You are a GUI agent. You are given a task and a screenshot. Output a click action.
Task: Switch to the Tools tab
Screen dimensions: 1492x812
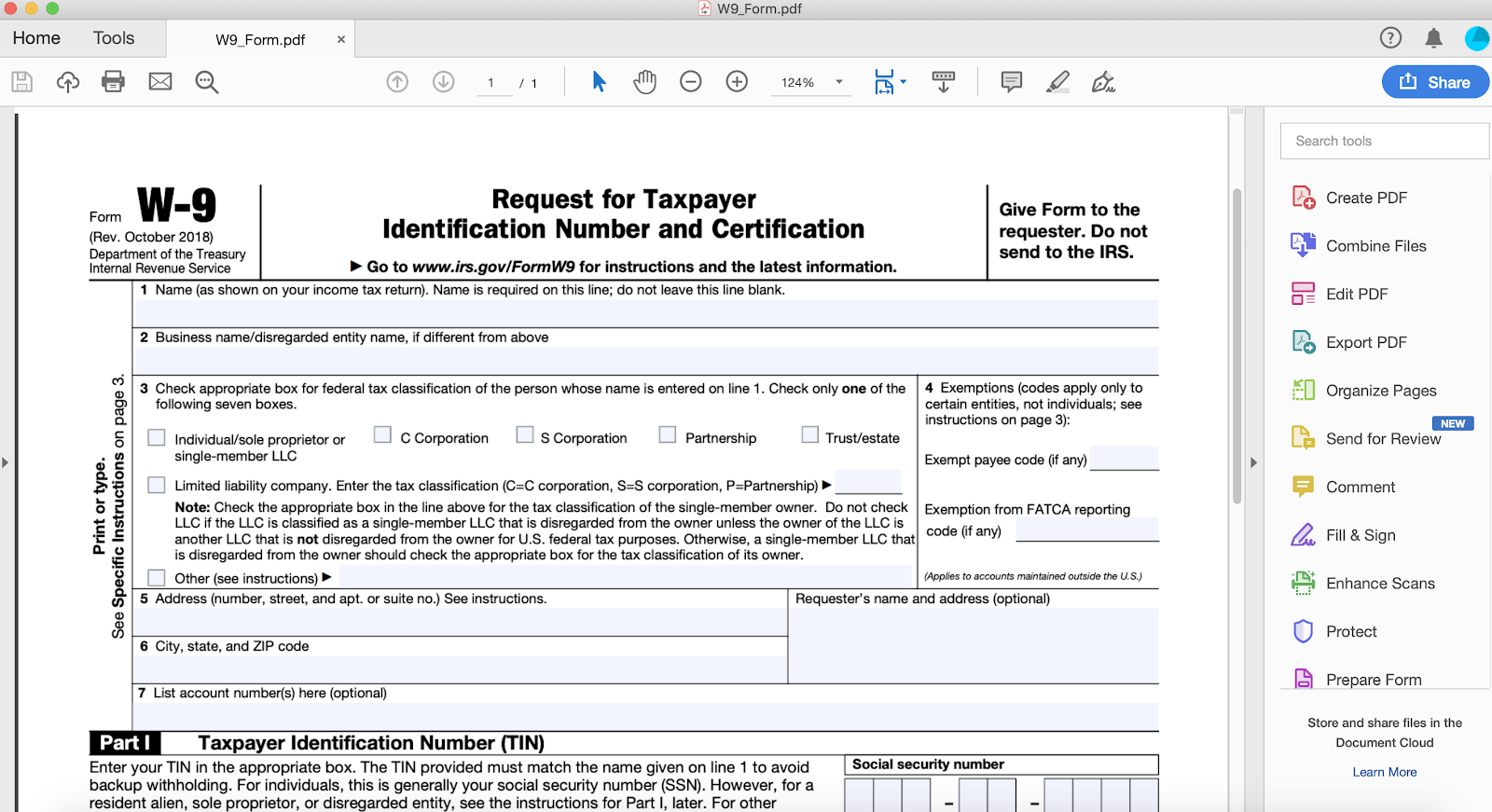(x=114, y=38)
